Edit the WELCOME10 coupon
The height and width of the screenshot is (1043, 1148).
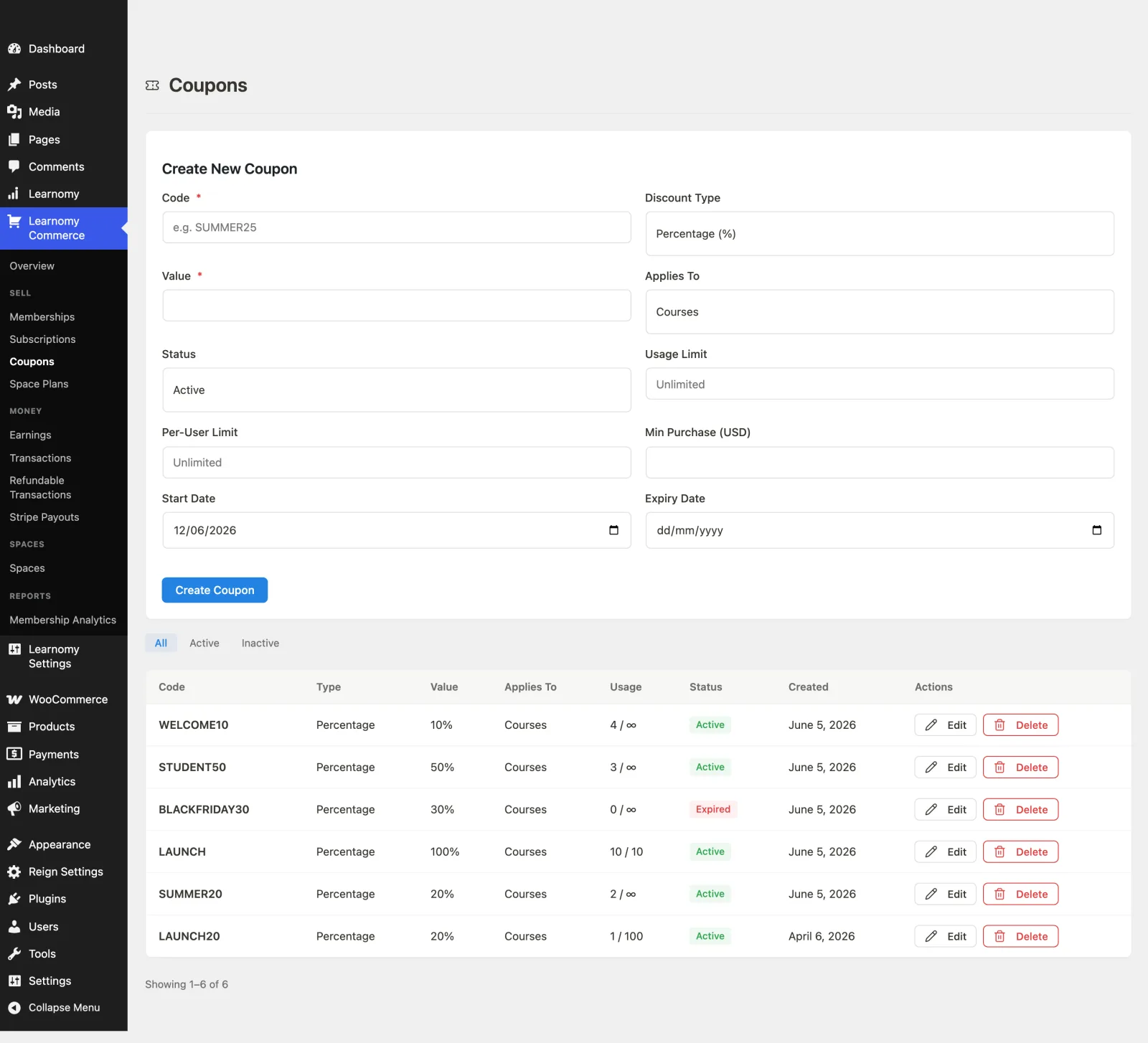(x=945, y=725)
